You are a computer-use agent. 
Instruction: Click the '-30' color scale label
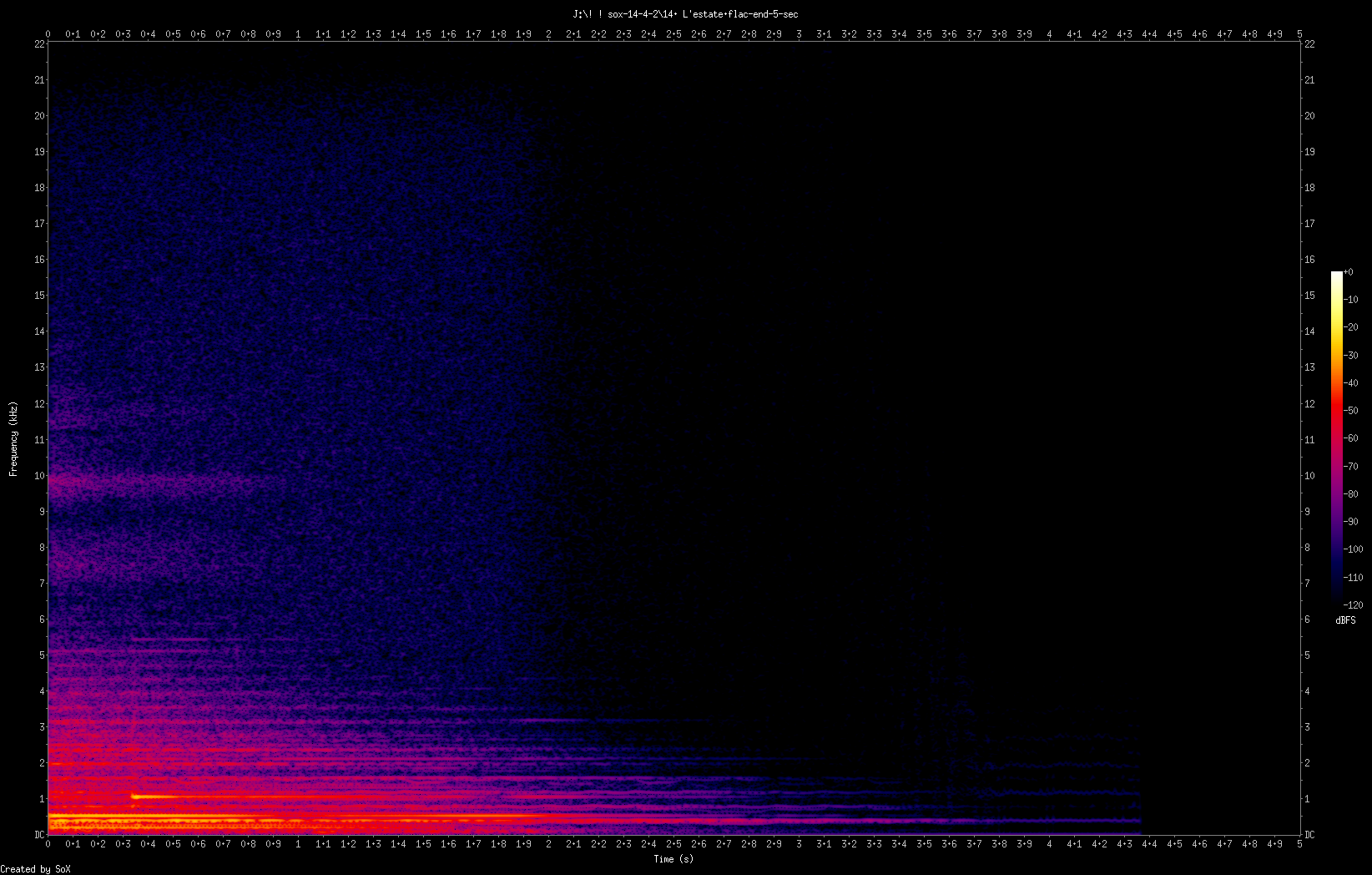pyautogui.click(x=1351, y=356)
